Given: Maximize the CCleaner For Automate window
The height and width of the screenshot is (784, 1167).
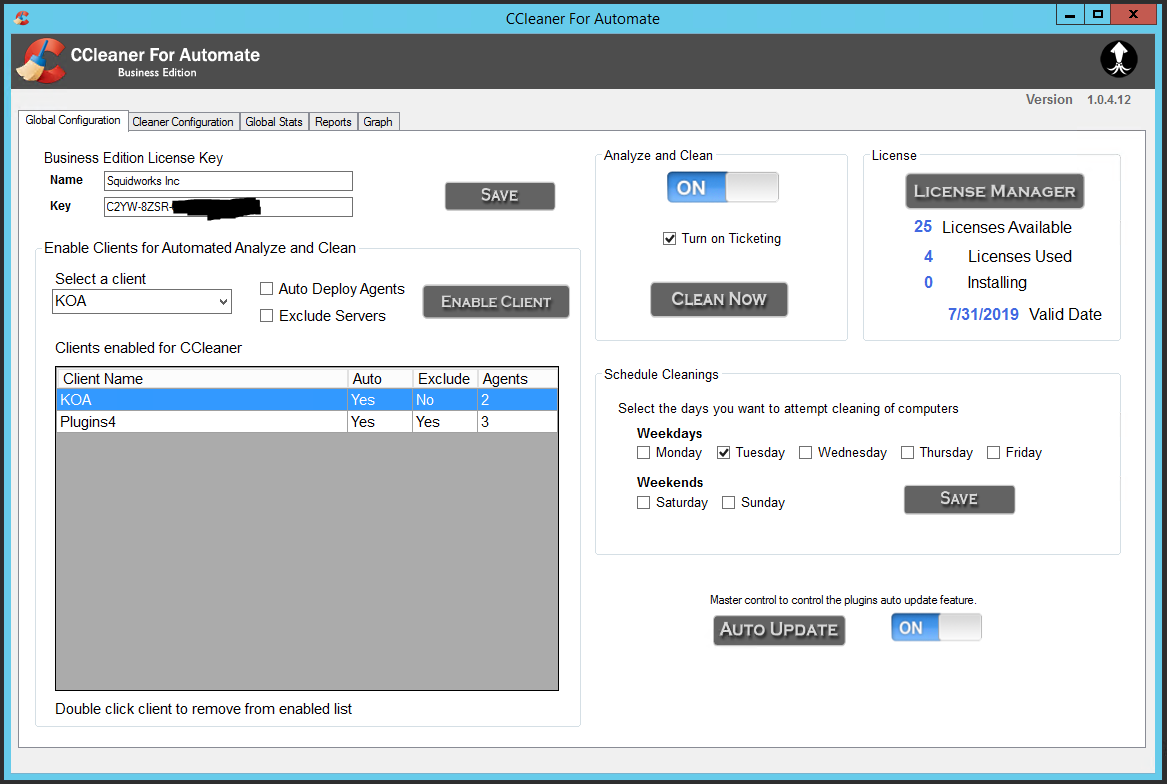Looking at the screenshot, I should pyautogui.click(x=1097, y=14).
